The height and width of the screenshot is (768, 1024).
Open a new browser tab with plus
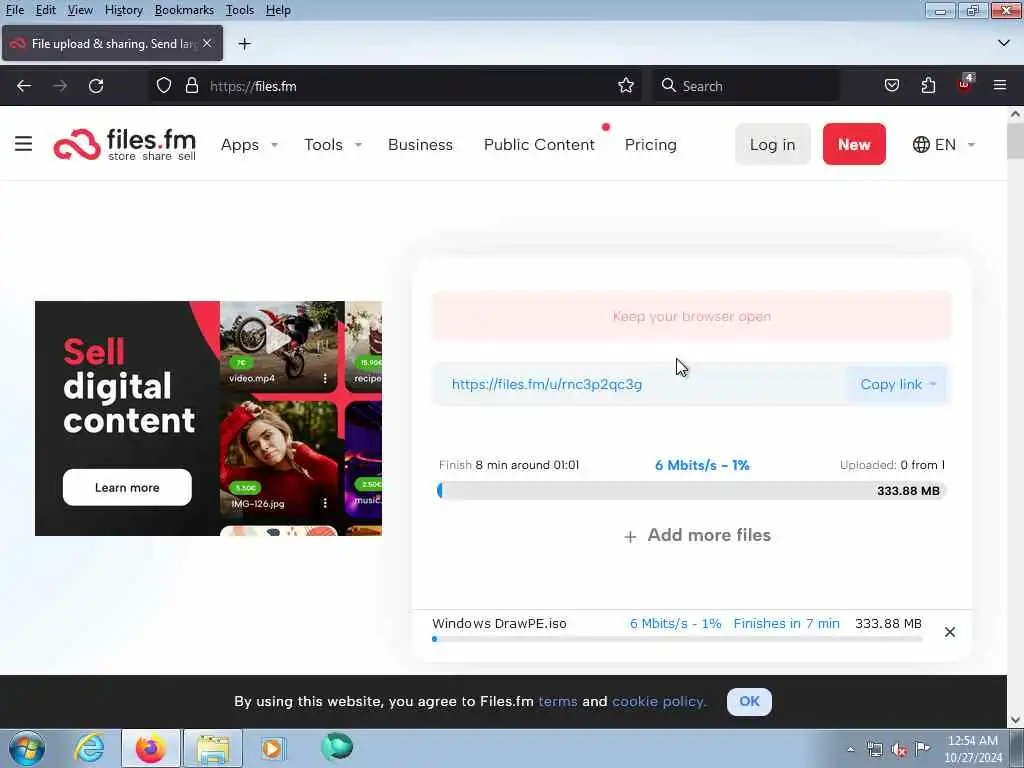pyautogui.click(x=244, y=44)
